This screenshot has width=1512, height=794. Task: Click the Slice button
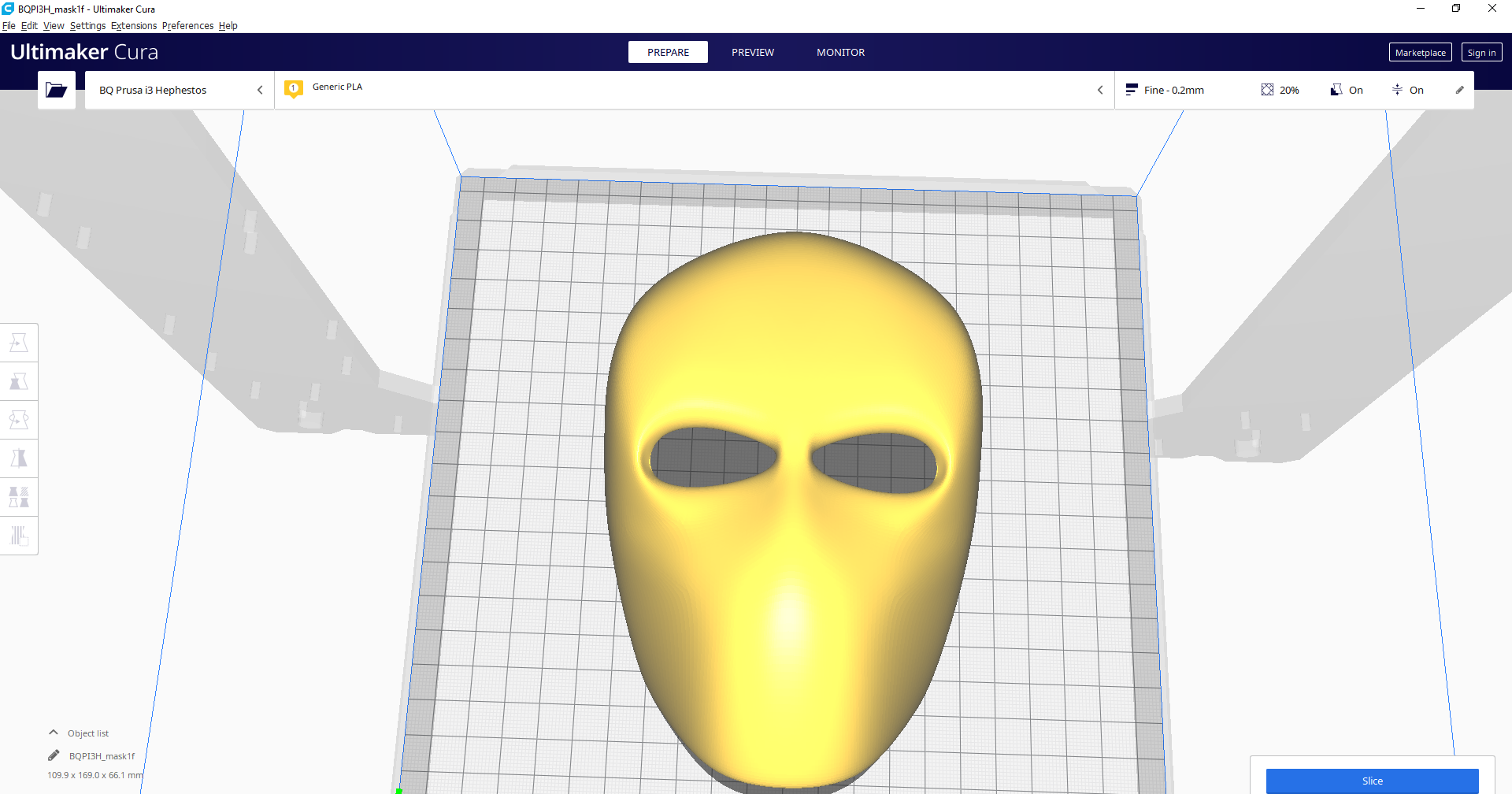(1373, 781)
